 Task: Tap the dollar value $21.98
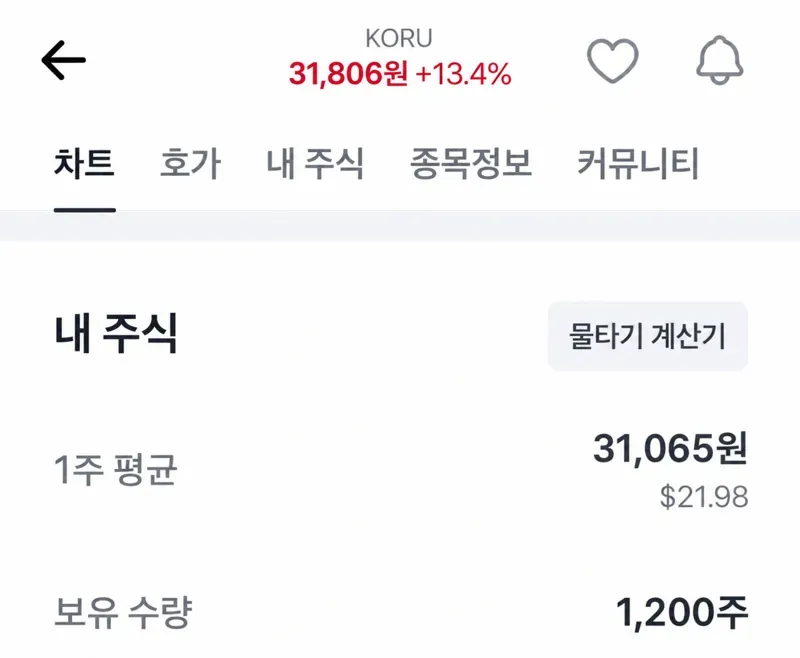[x=704, y=497]
